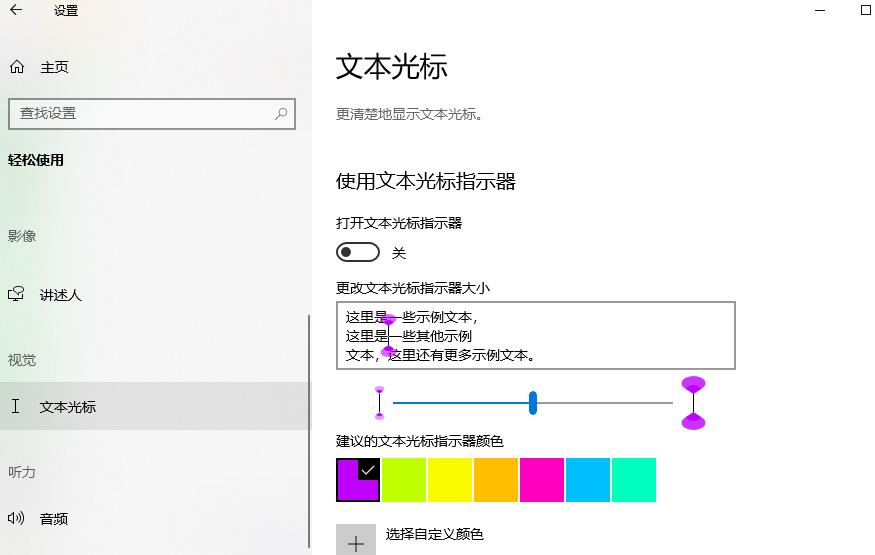Screen dimensions: 875x555
Task: Click the back arrow icon in Settings
Action: pos(16,11)
